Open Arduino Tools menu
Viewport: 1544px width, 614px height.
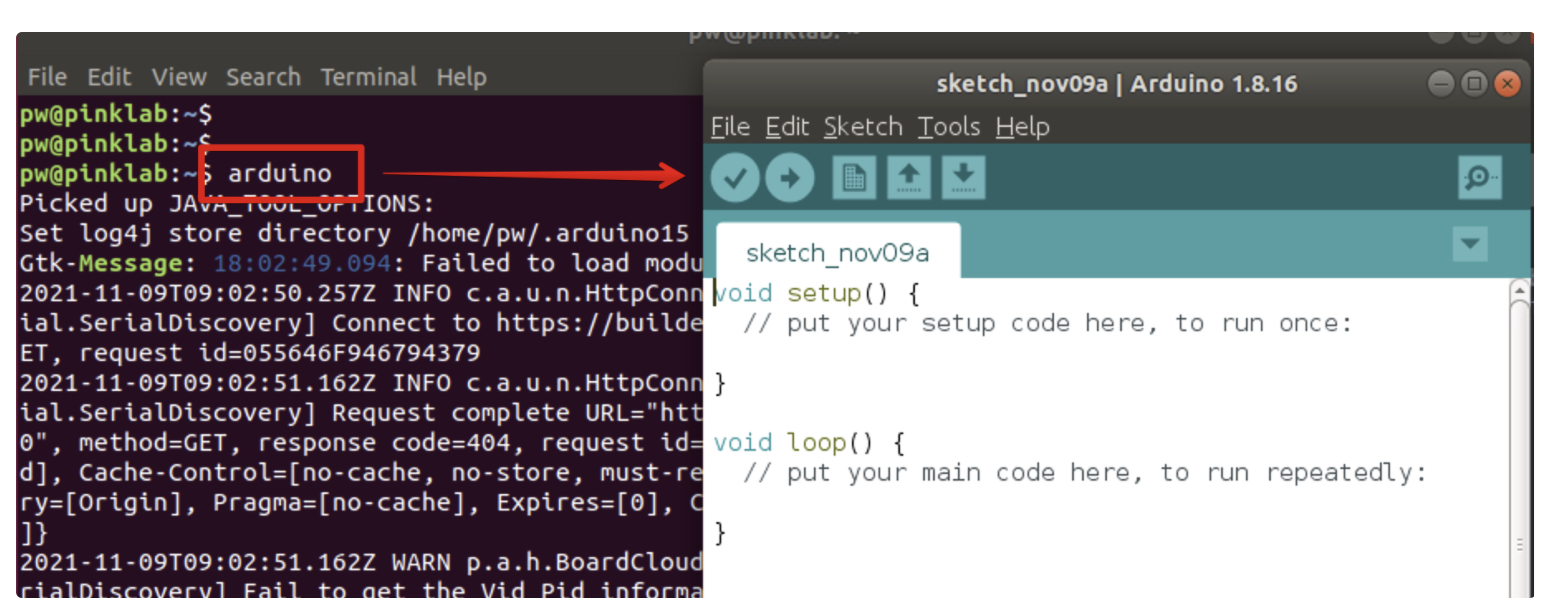(x=949, y=127)
